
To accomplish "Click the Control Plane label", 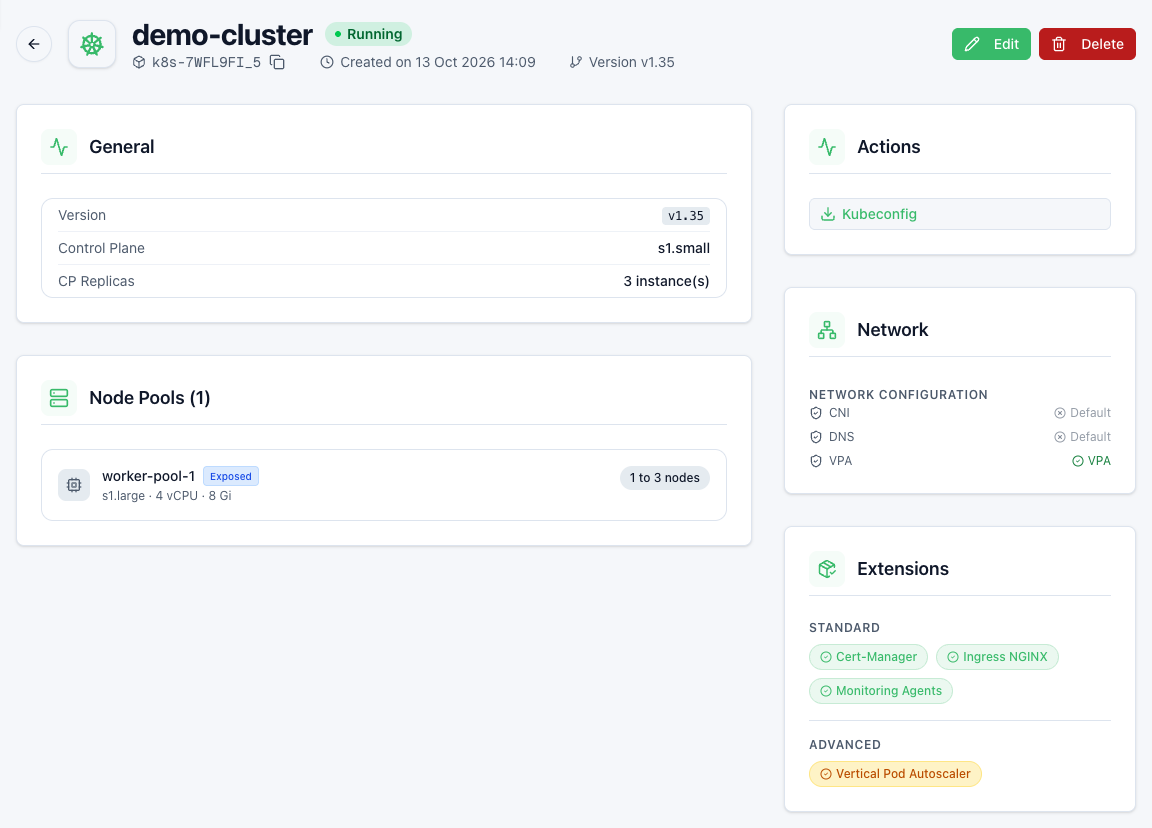I will click(101, 248).
